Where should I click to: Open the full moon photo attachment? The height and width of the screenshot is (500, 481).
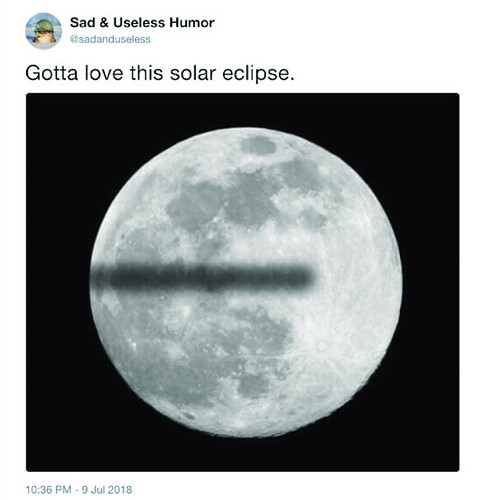pyautogui.click(x=243, y=282)
